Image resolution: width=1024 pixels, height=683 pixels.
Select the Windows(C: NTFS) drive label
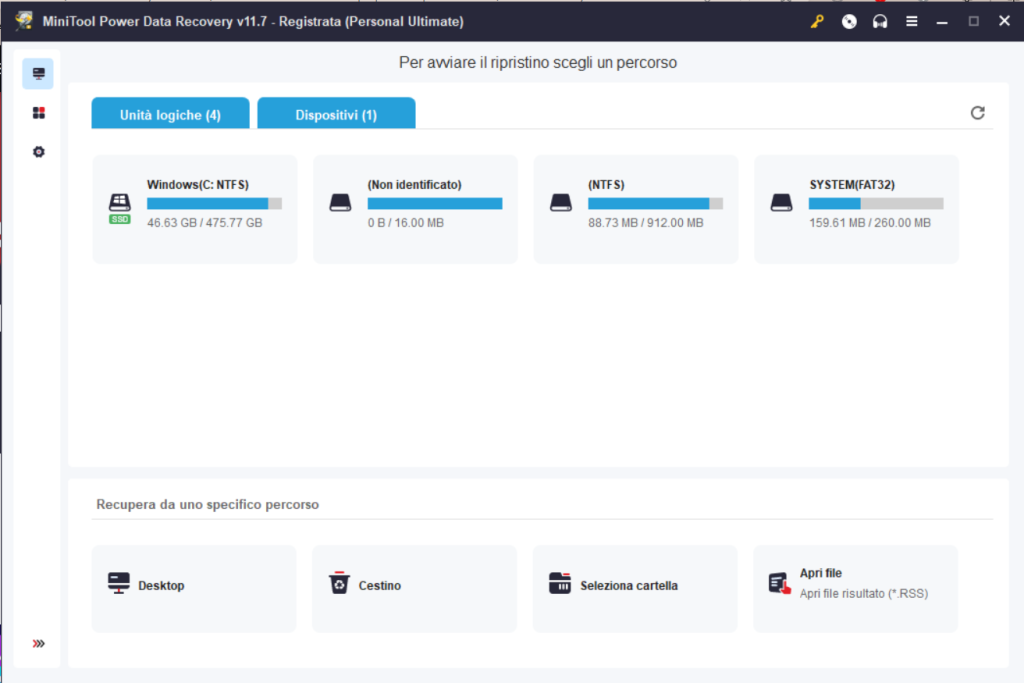198,185
